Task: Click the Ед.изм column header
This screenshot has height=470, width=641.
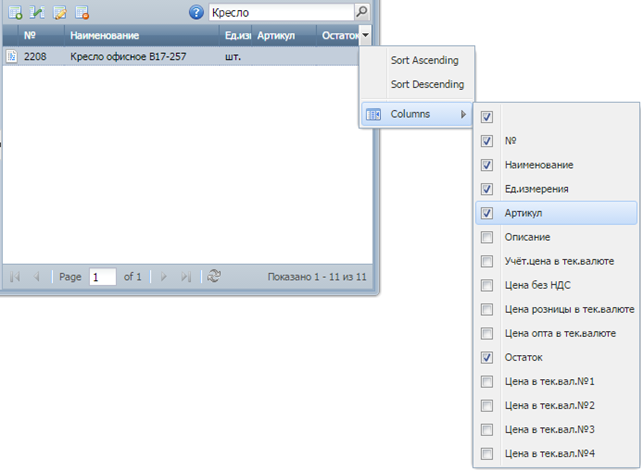Action: [x=236, y=36]
